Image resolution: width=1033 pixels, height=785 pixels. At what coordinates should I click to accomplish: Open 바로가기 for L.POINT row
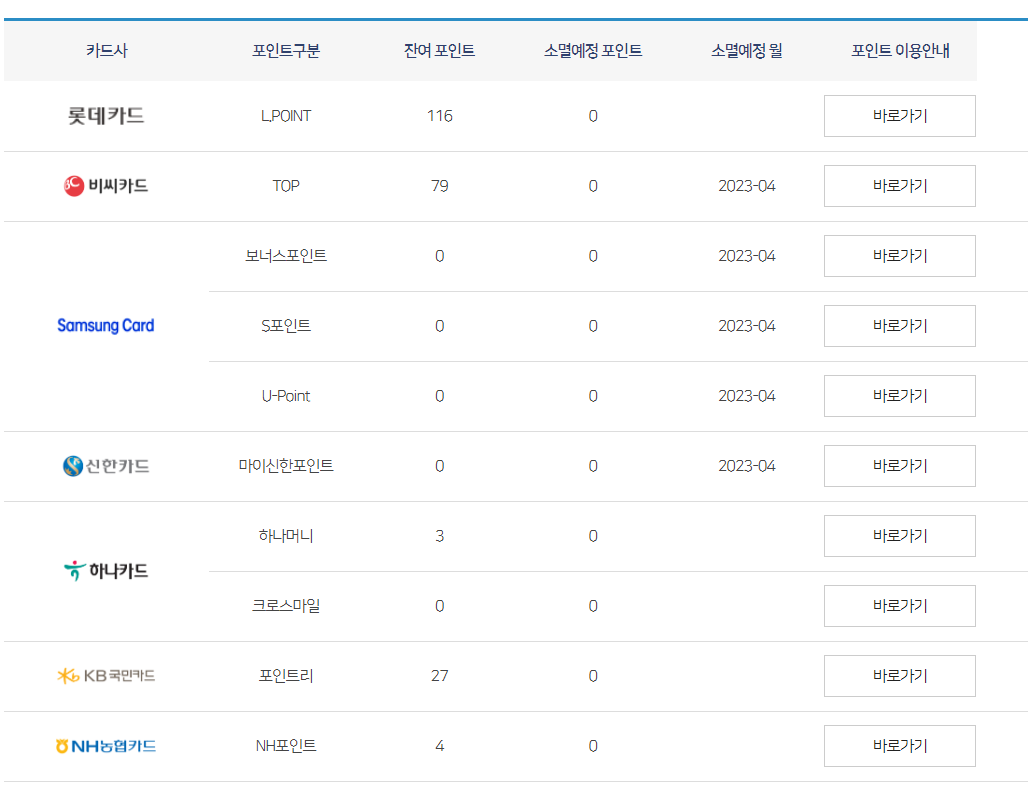point(899,116)
